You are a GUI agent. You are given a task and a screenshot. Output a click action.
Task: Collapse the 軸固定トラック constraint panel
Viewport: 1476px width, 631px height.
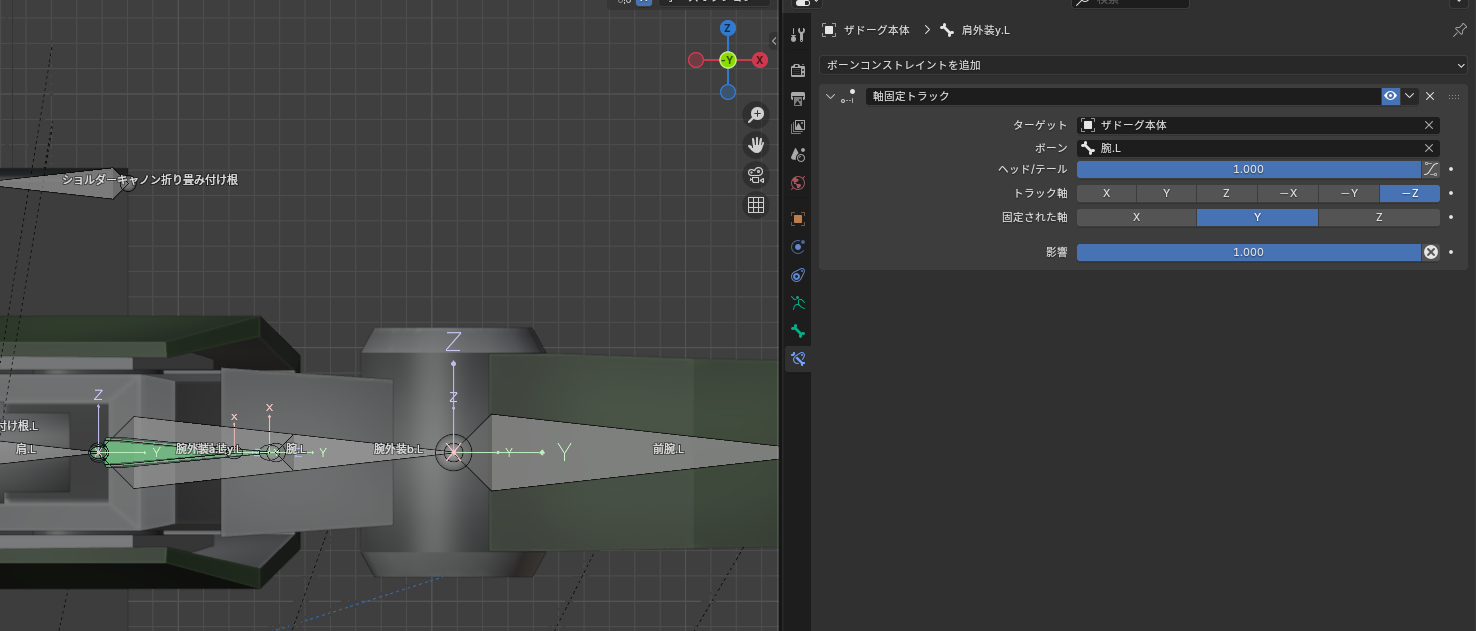(830, 96)
